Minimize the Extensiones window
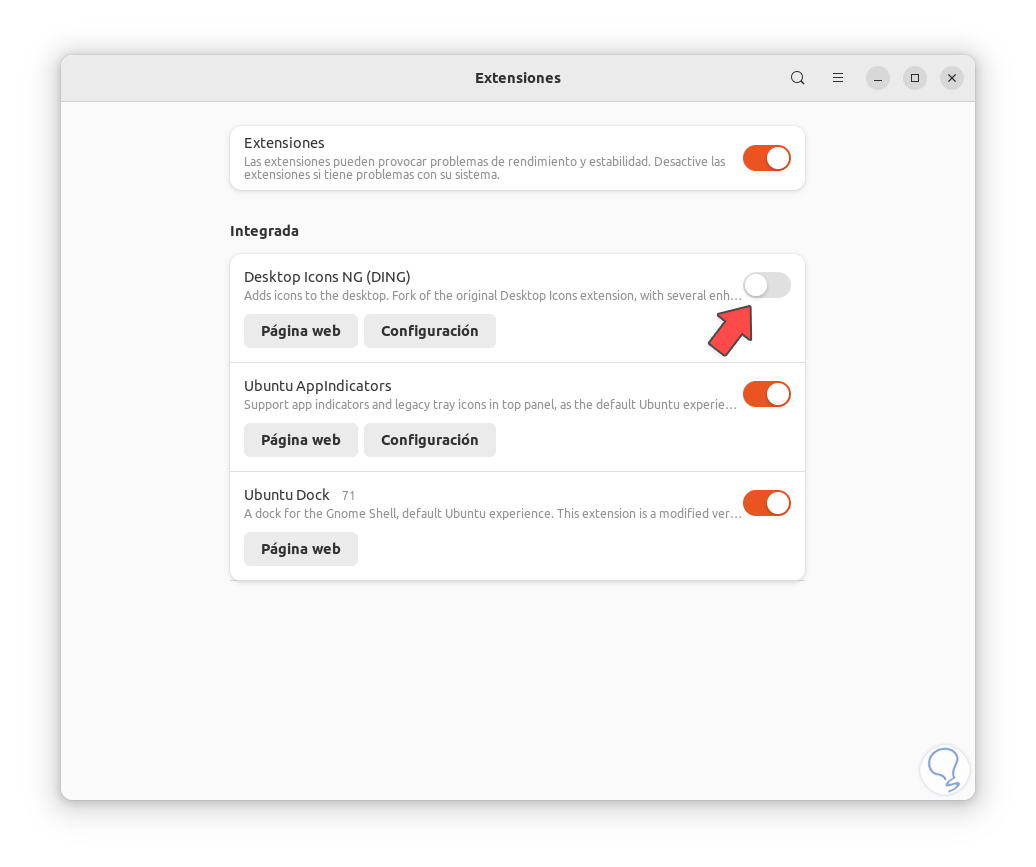This screenshot has width=1036, height=867. tap(877, 77)
